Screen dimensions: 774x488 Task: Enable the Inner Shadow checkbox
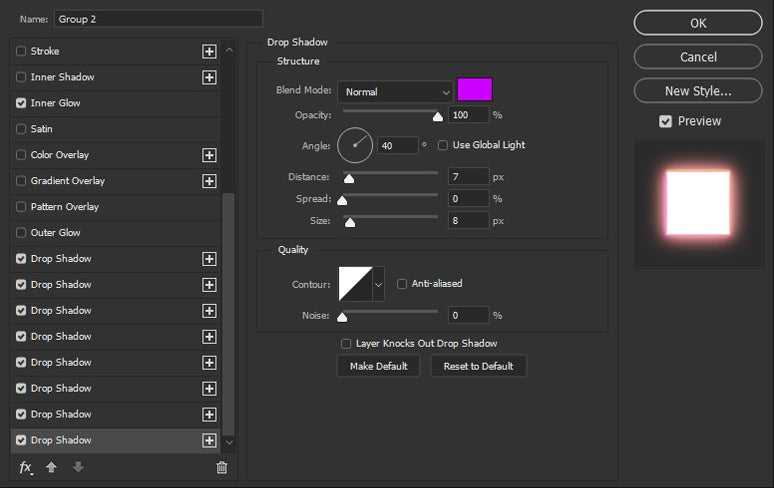click(x=21, y=77)
